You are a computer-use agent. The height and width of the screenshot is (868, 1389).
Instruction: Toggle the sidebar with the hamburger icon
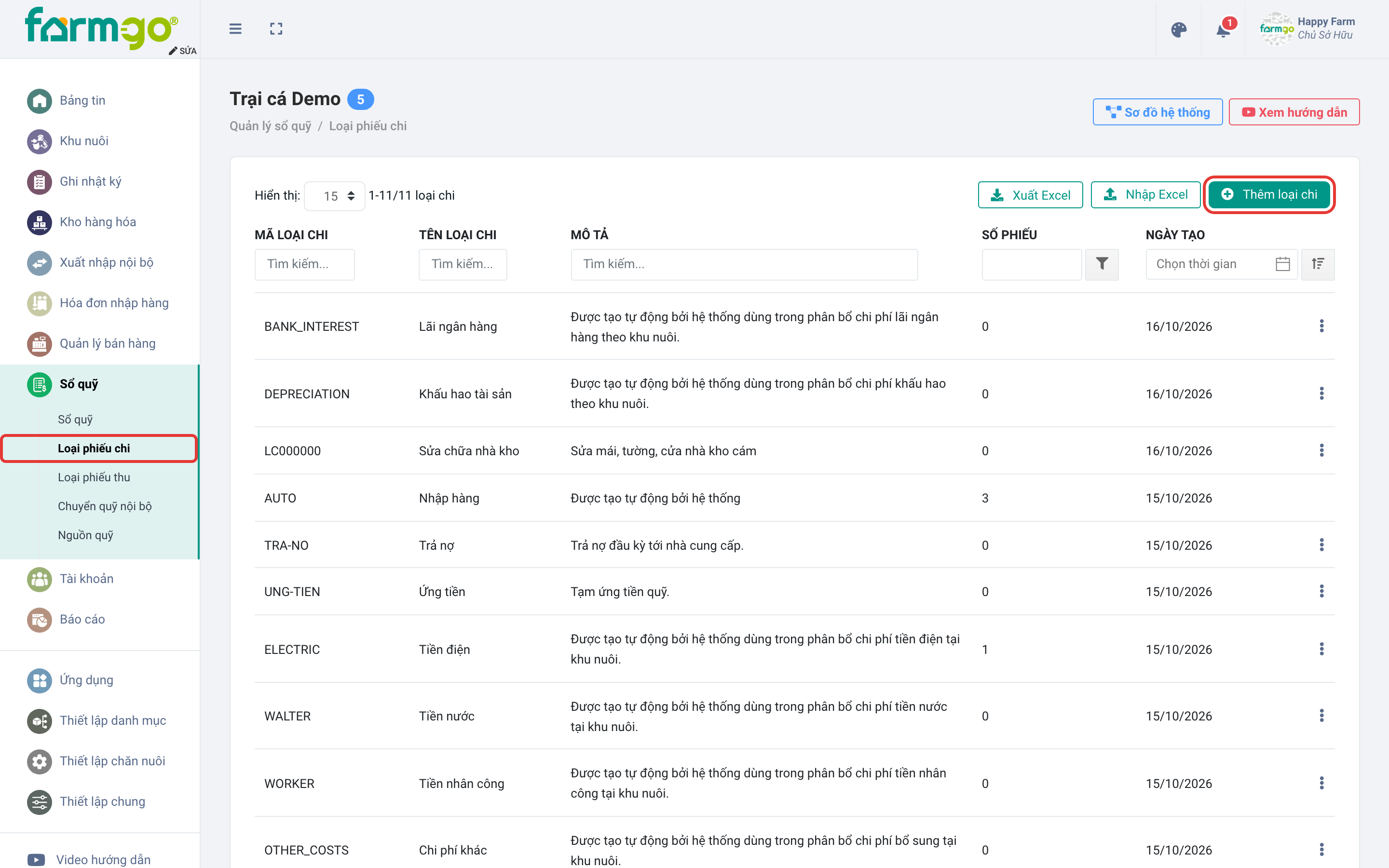tap(235, 29)
